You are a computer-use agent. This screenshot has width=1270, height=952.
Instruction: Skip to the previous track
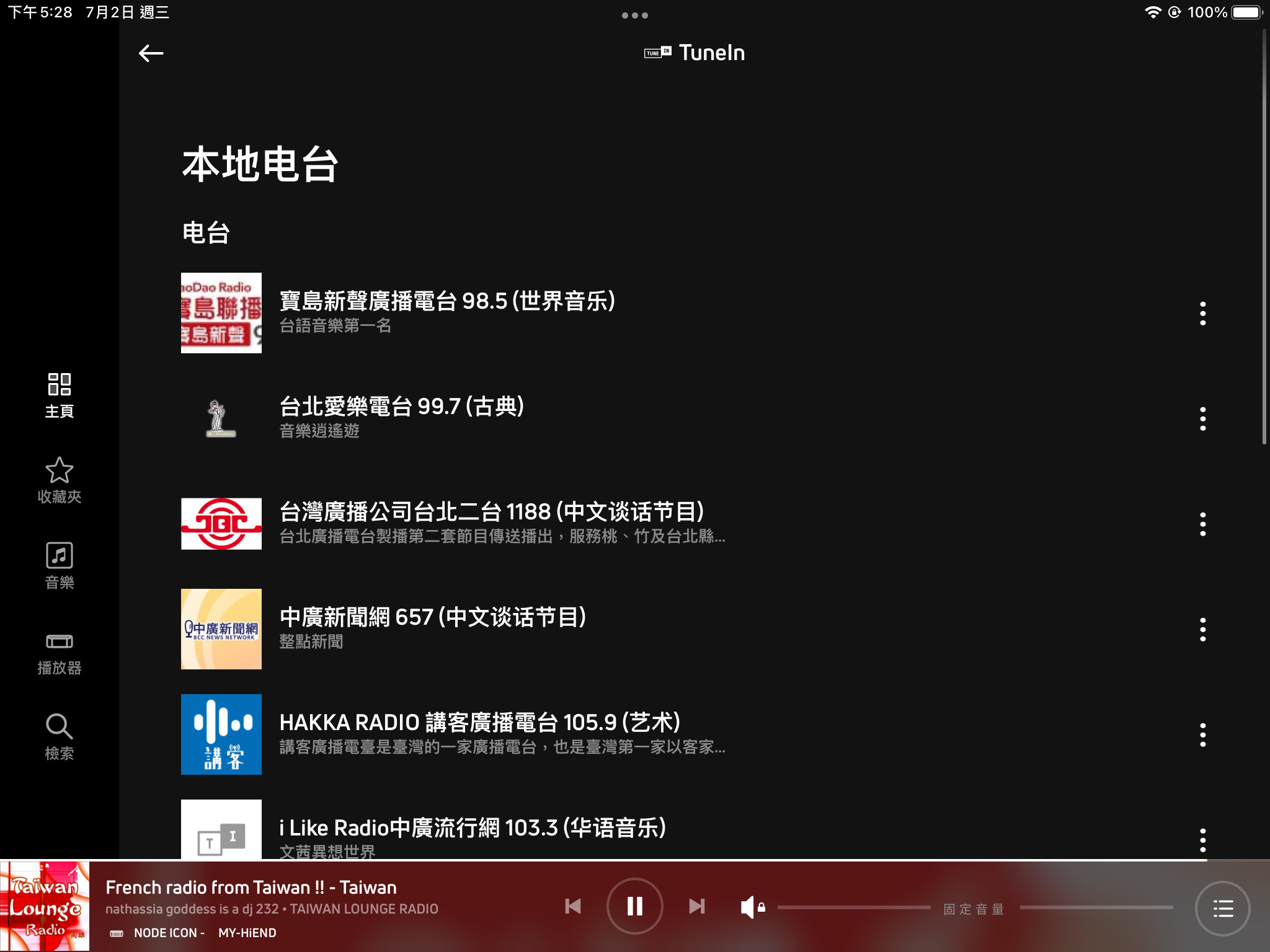click(573, 907)
